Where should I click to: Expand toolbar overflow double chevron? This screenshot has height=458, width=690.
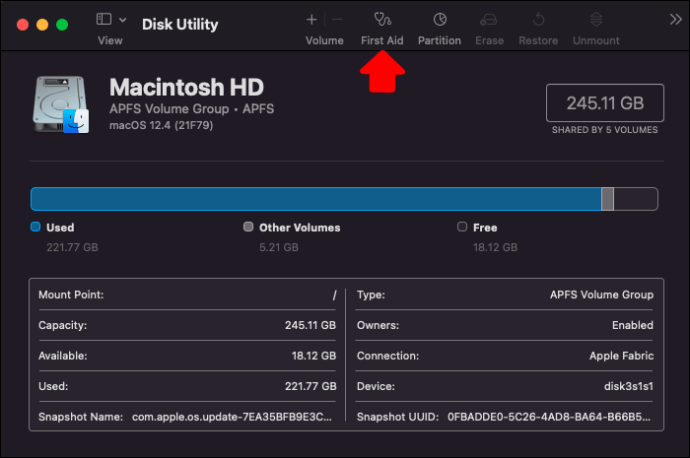[x=676, y=19]
